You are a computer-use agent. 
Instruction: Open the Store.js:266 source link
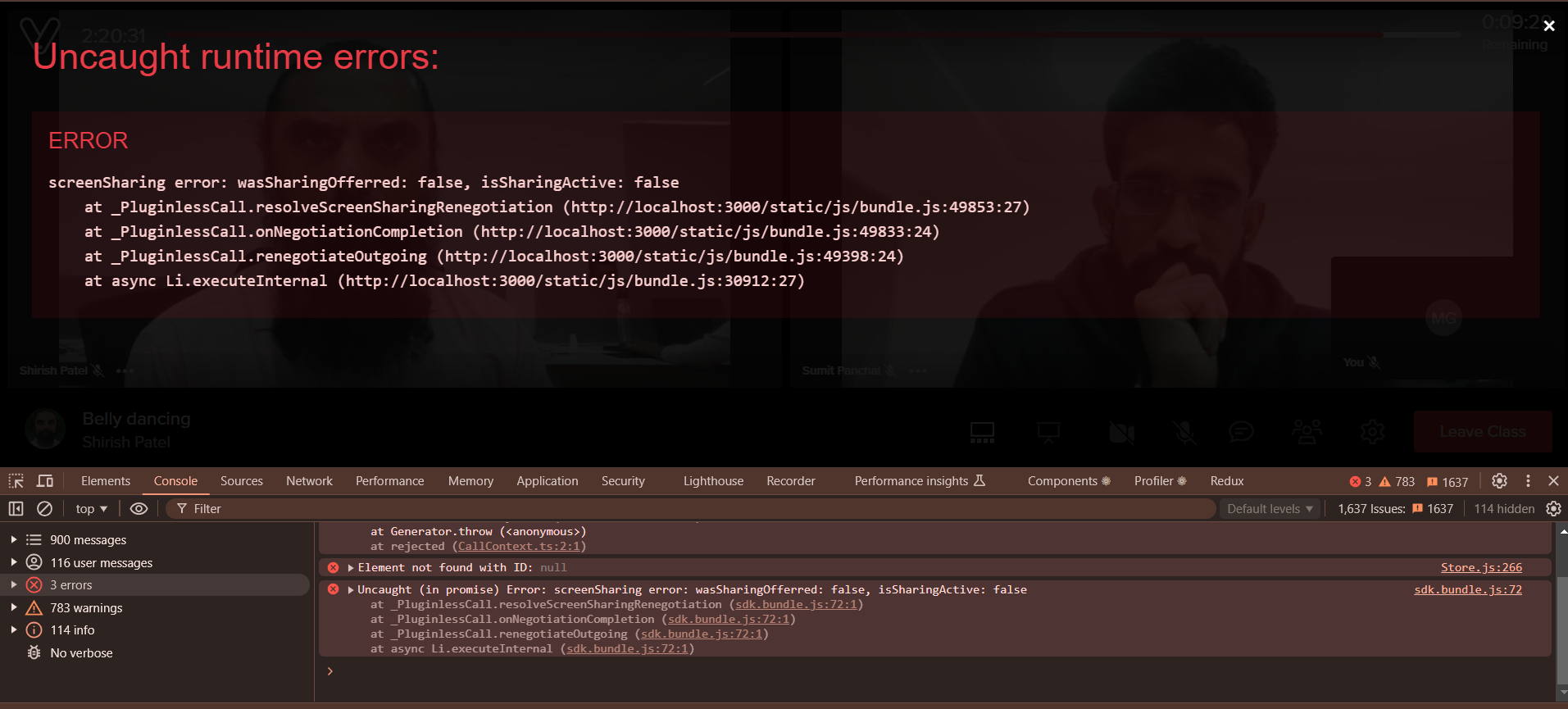tap(1481, 567)
